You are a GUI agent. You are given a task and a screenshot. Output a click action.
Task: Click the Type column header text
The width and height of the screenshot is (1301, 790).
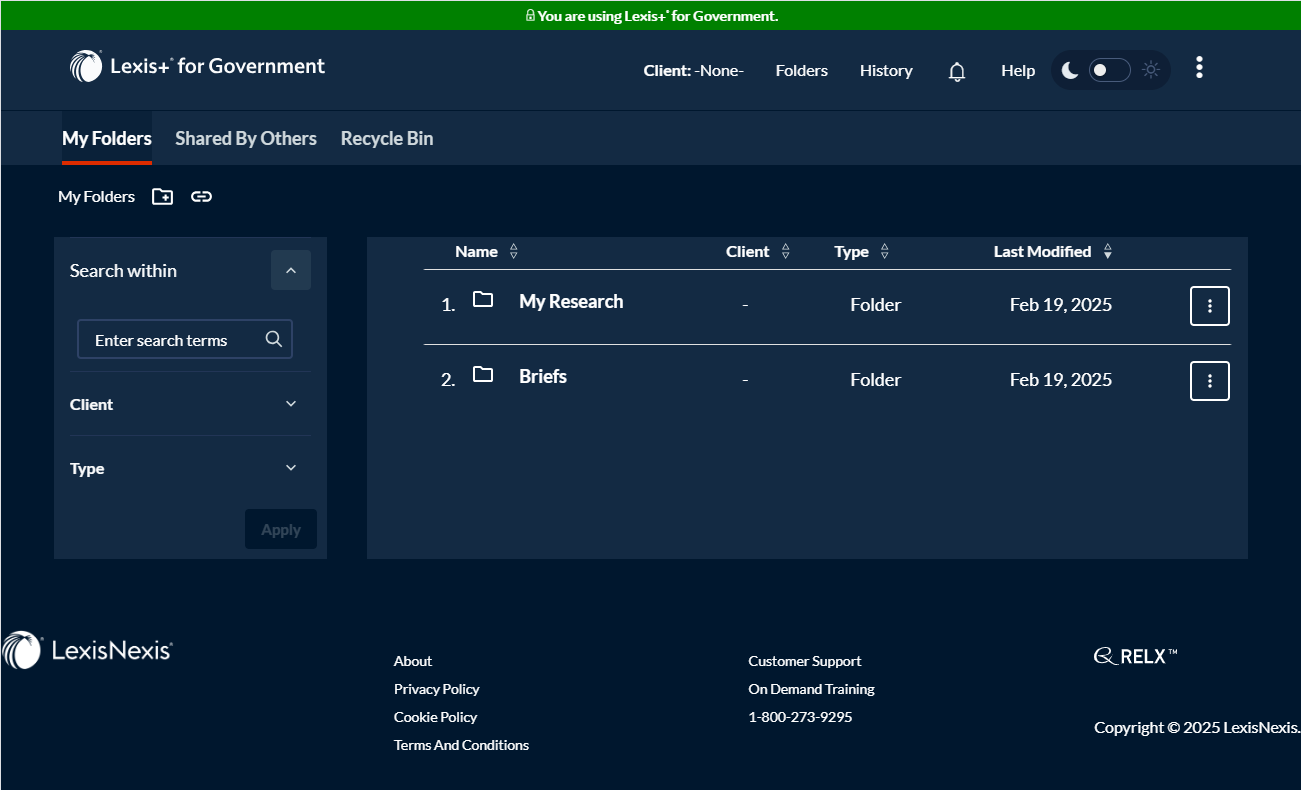click(851, 252)
